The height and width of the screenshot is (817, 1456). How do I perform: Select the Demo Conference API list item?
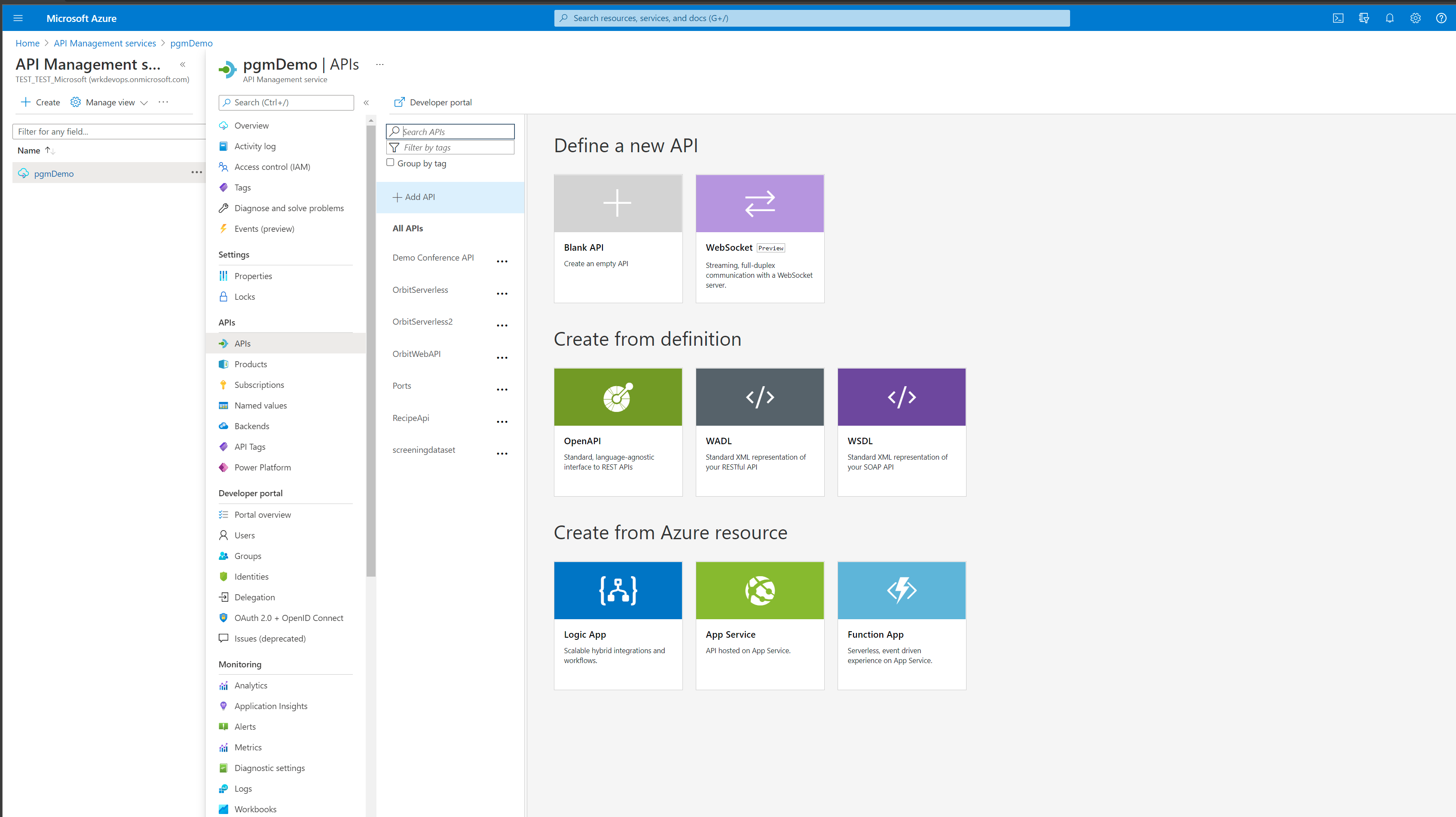pos(433,257)
